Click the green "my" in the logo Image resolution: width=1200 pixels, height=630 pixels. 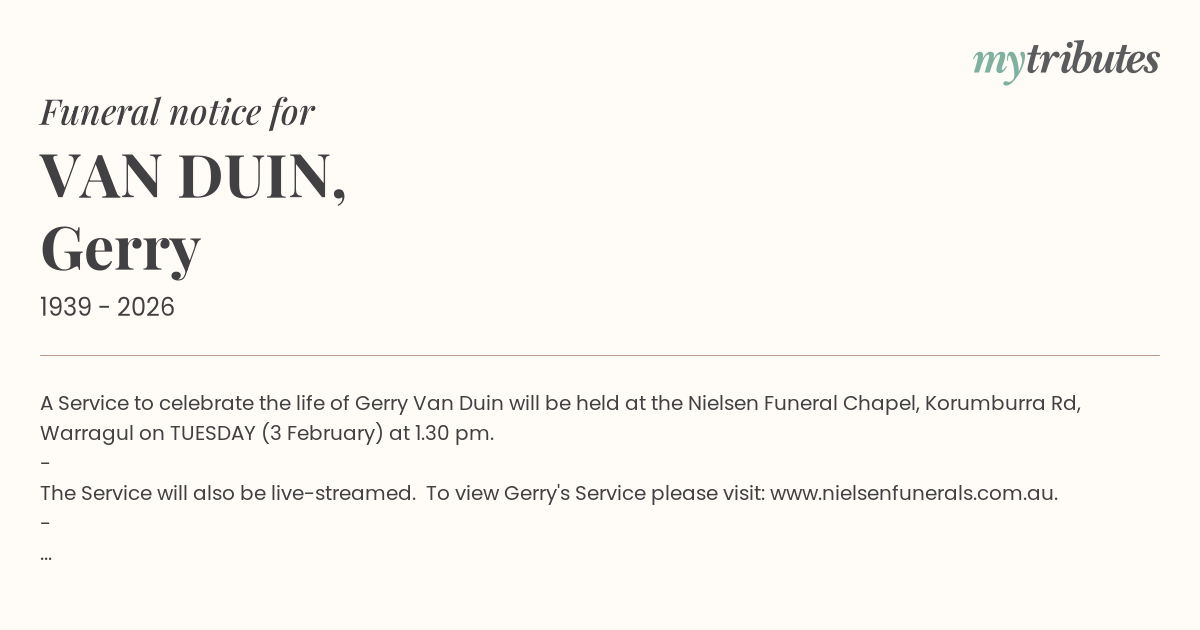pos(998,63)
